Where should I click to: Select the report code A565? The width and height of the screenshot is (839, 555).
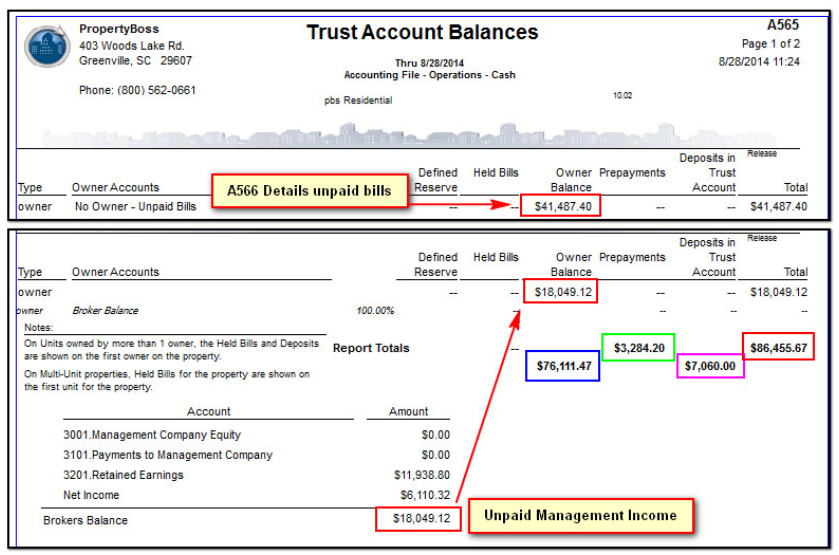[x=783, y=25]
